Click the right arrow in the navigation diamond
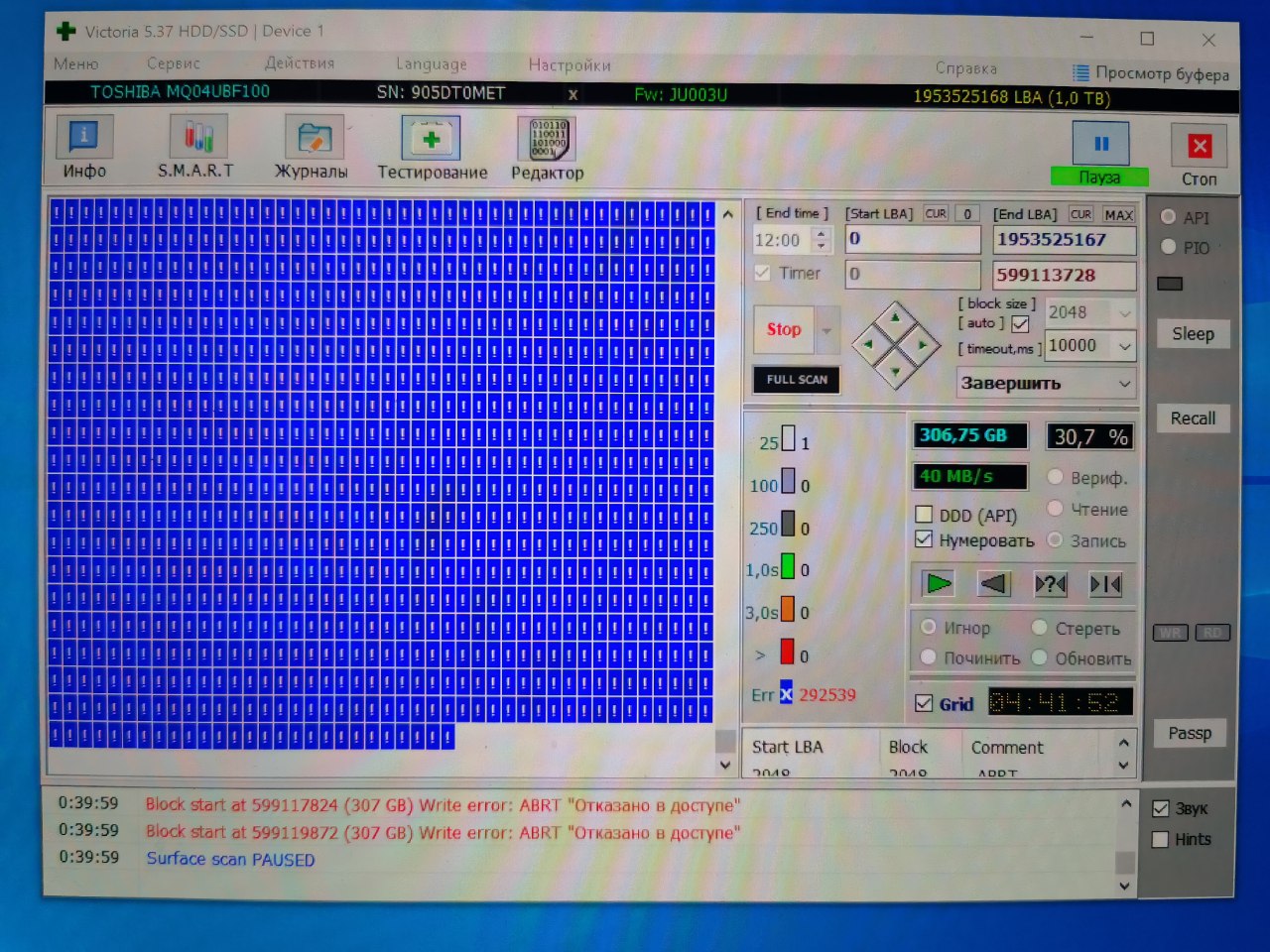 point(923,345)
